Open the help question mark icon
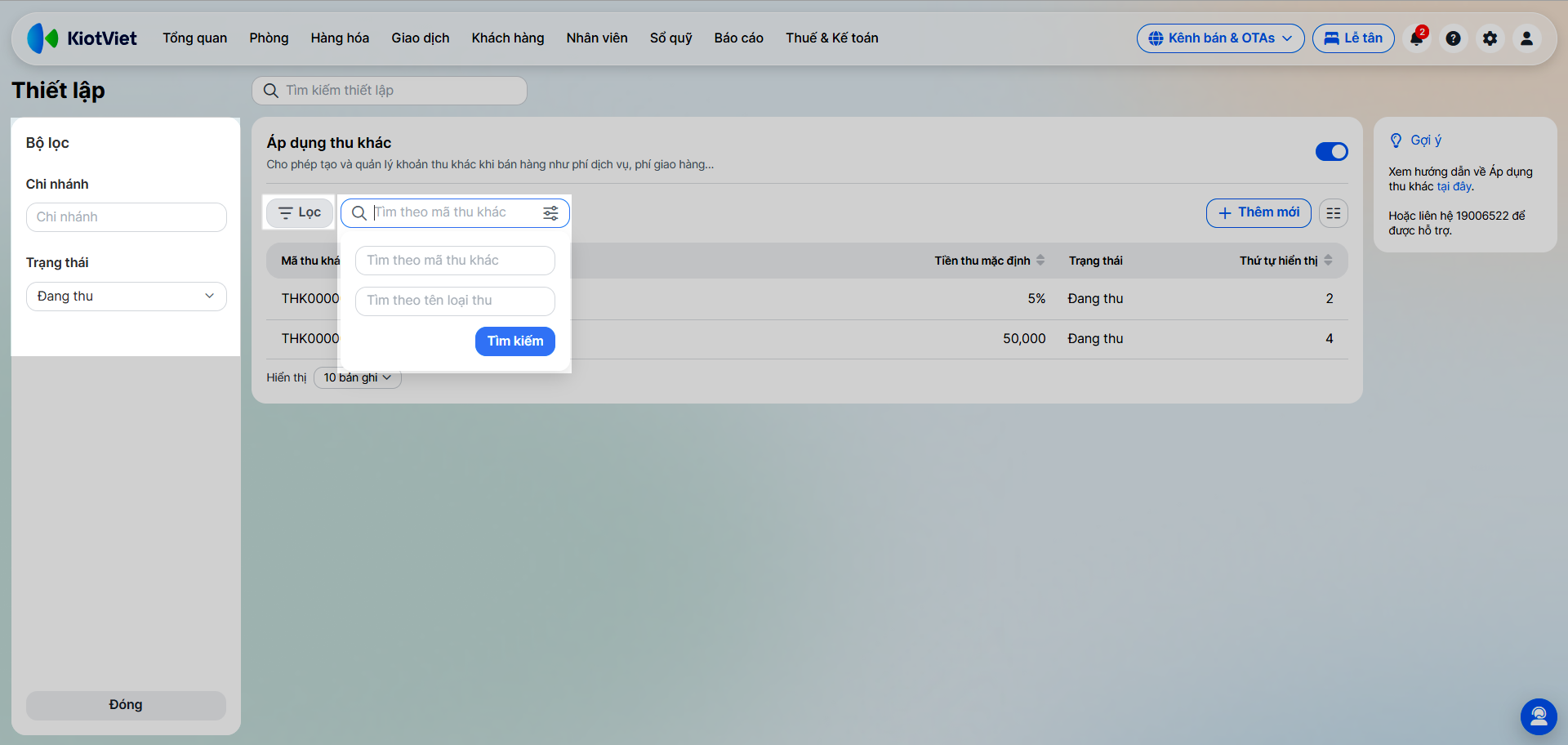Image resolution: width=1568 pixels, height=745 pixels. point(1453,38)
